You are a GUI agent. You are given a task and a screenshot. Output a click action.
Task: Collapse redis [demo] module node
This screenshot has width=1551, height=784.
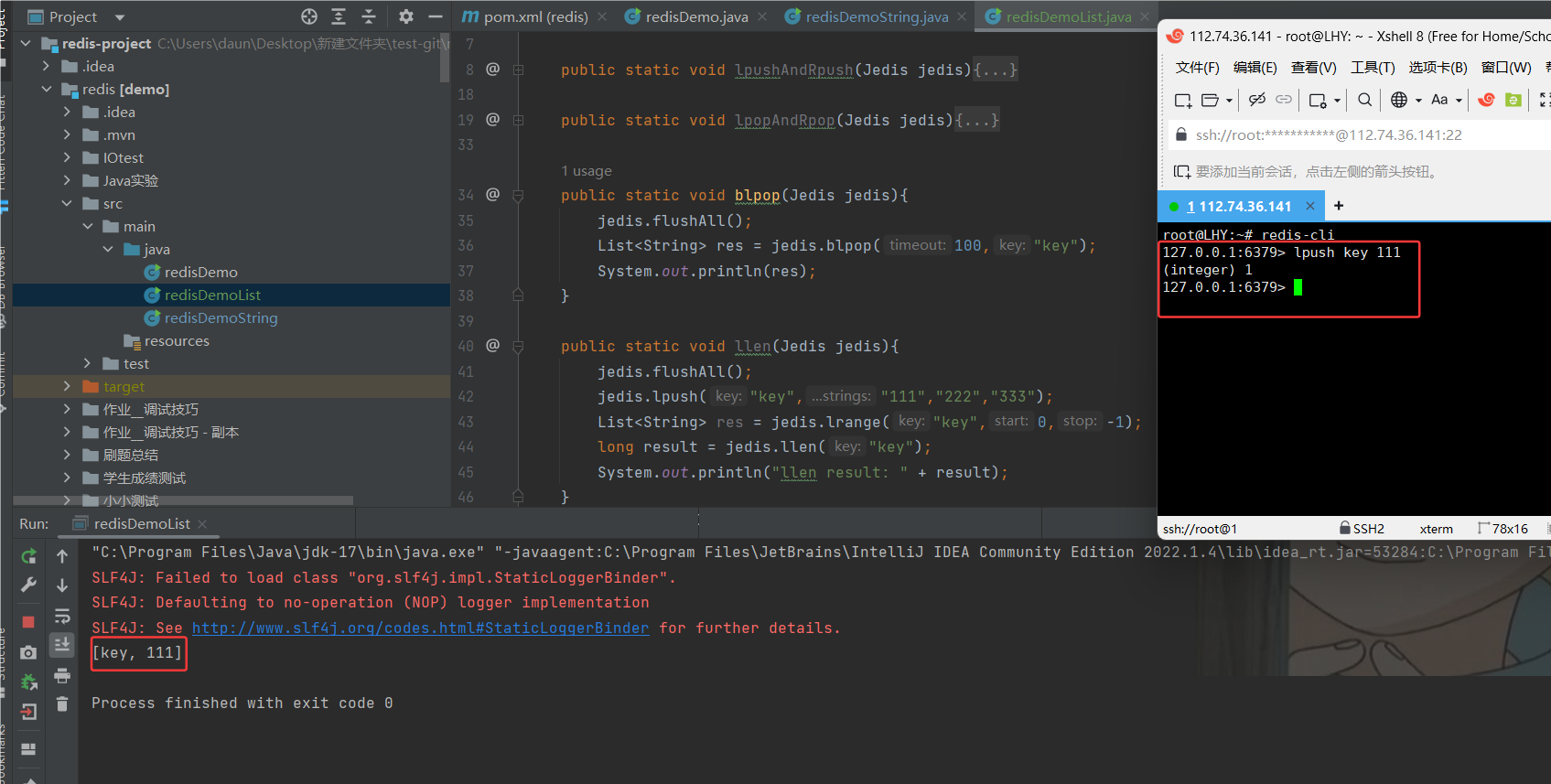47,89
